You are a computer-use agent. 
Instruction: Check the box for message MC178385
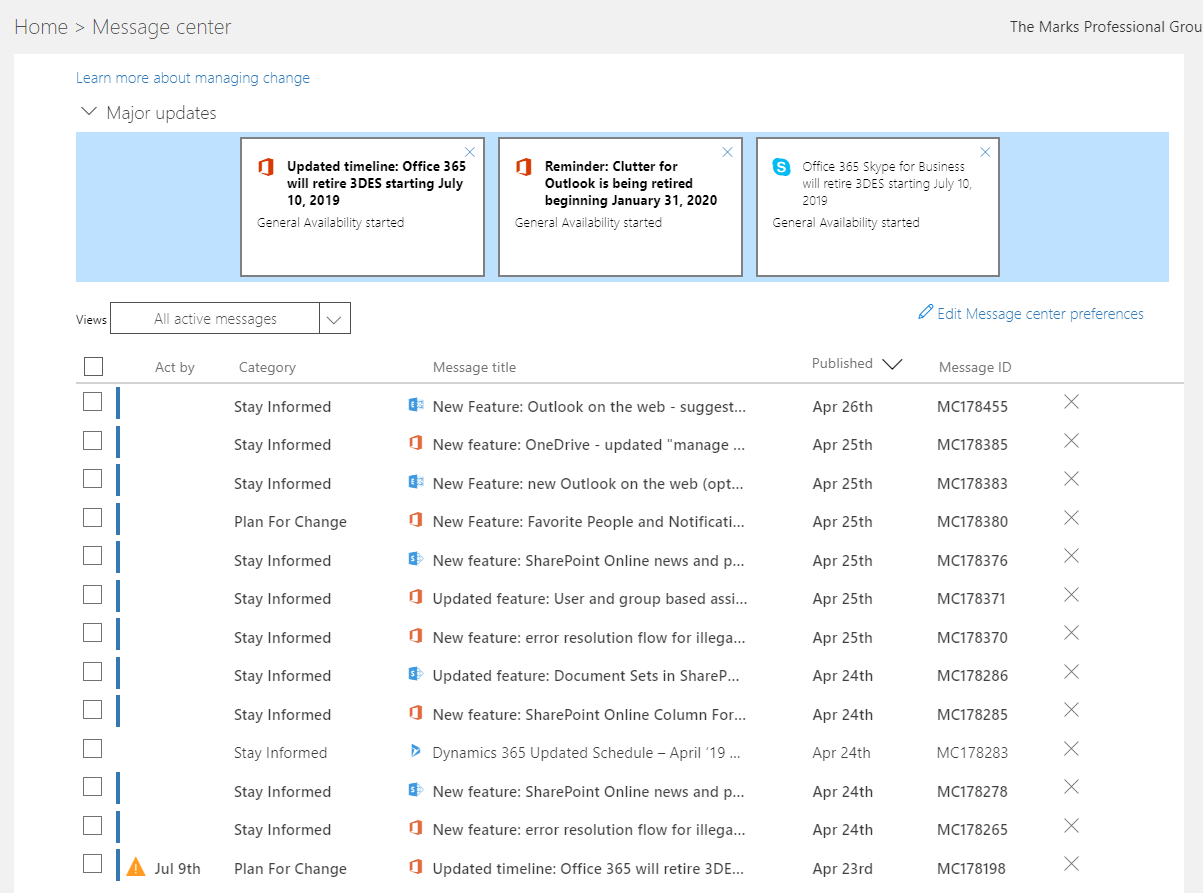coord(92,440)
